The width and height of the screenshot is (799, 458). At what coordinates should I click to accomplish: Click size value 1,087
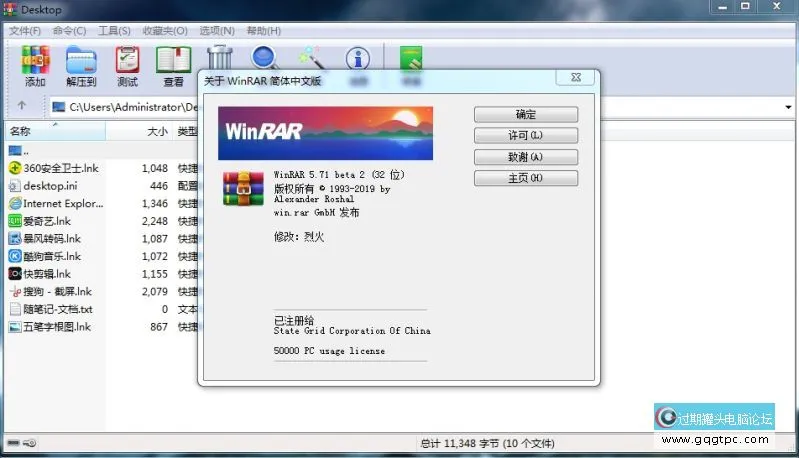pyautogui.click(x=155, y=238)
